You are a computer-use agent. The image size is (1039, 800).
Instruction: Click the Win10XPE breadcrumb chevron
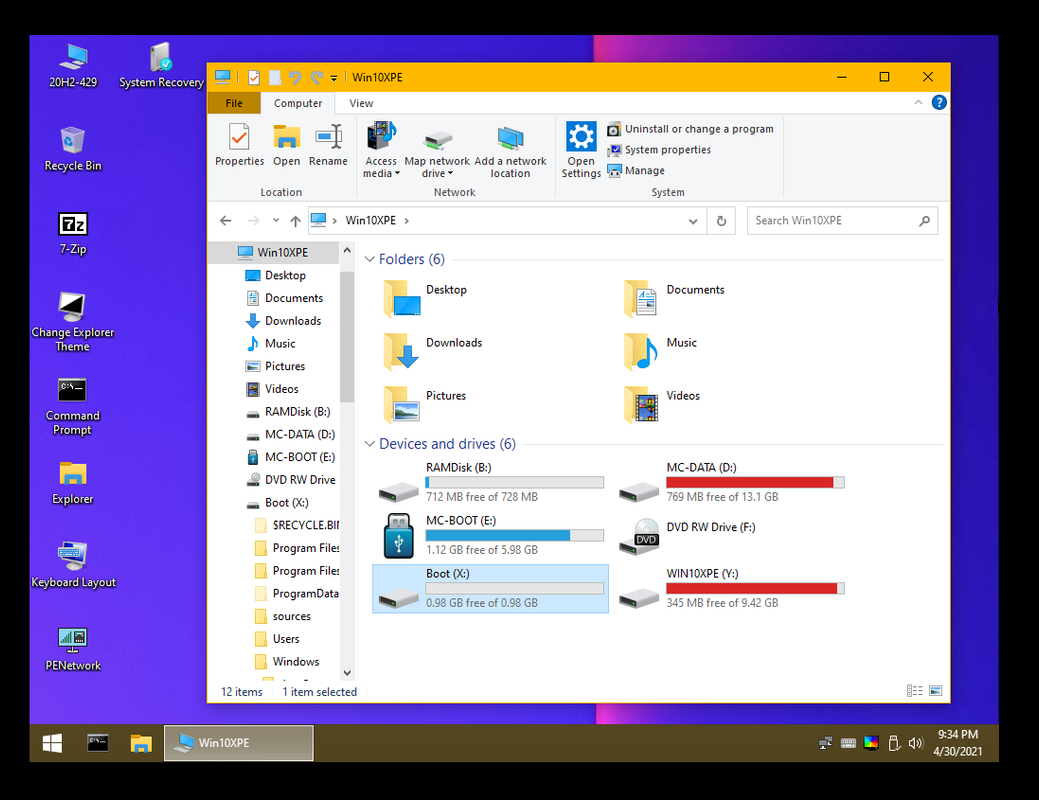(x=407, y=221)
